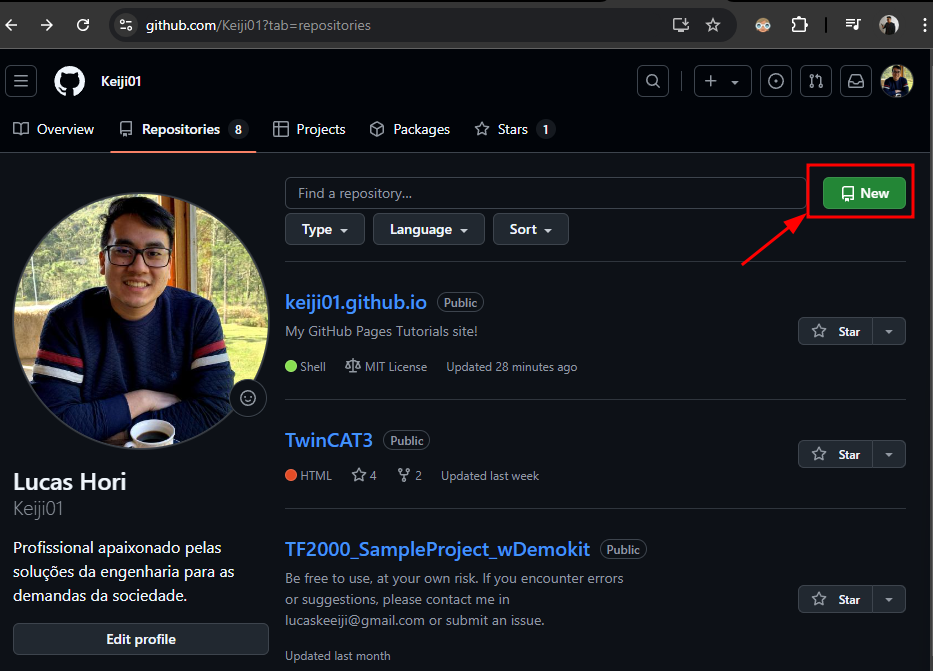Open the GitHub hamburger navigation menu
The width and height of the screenshot is (933, 671).
click(x=21, y=81)
